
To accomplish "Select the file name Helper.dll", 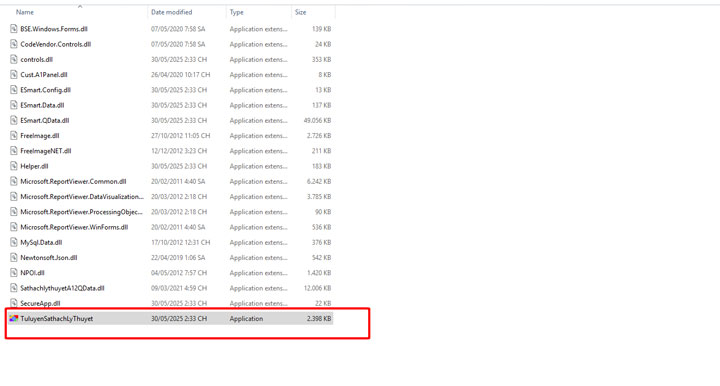I will pyautogui.click(x=34, y=166).
